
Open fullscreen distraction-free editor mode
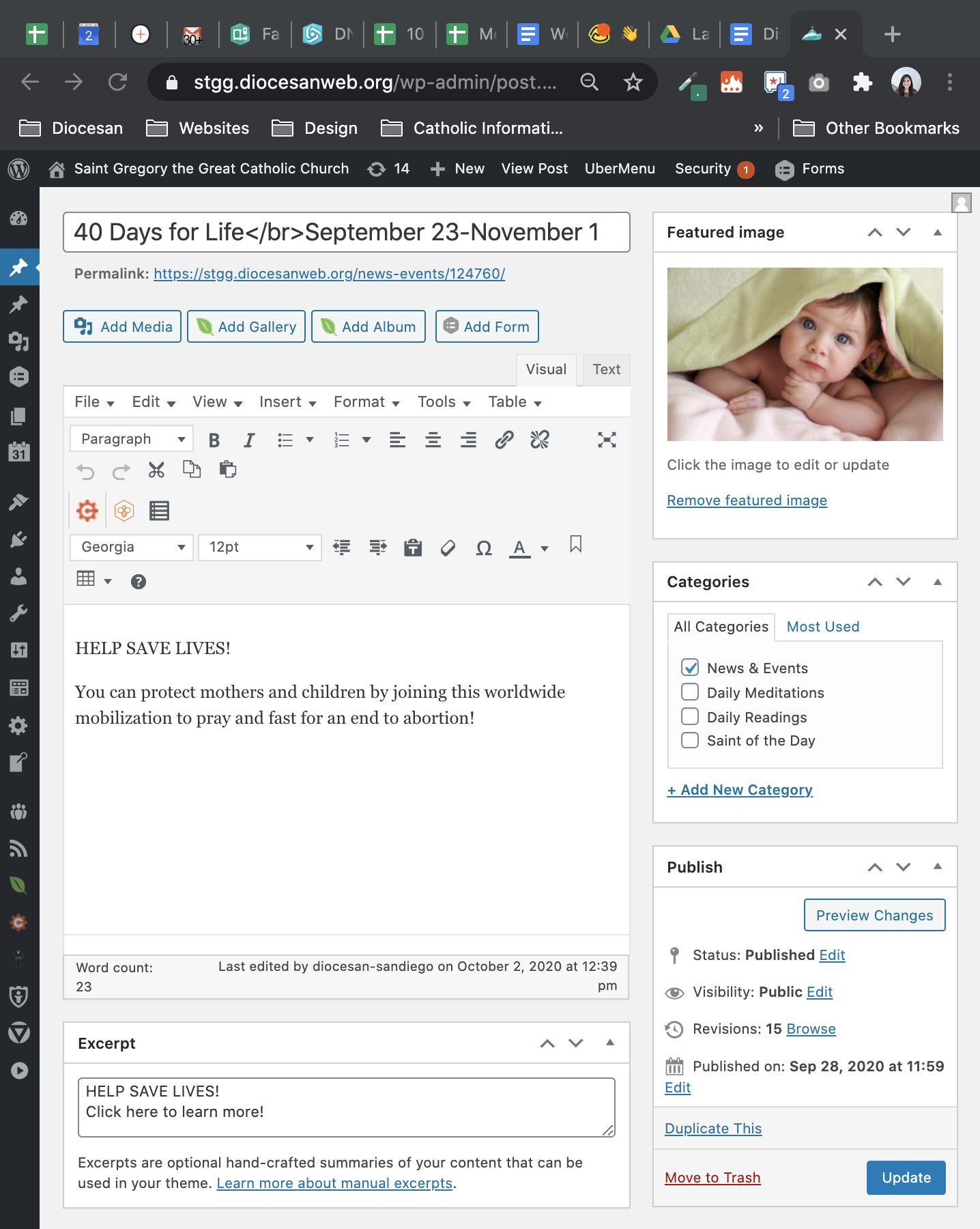[607, 440]
